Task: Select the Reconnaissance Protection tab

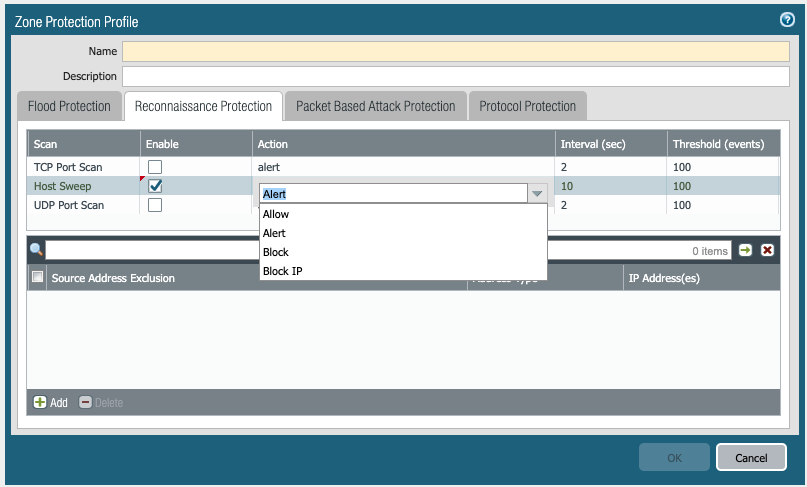Action: (x=203, y=106)
